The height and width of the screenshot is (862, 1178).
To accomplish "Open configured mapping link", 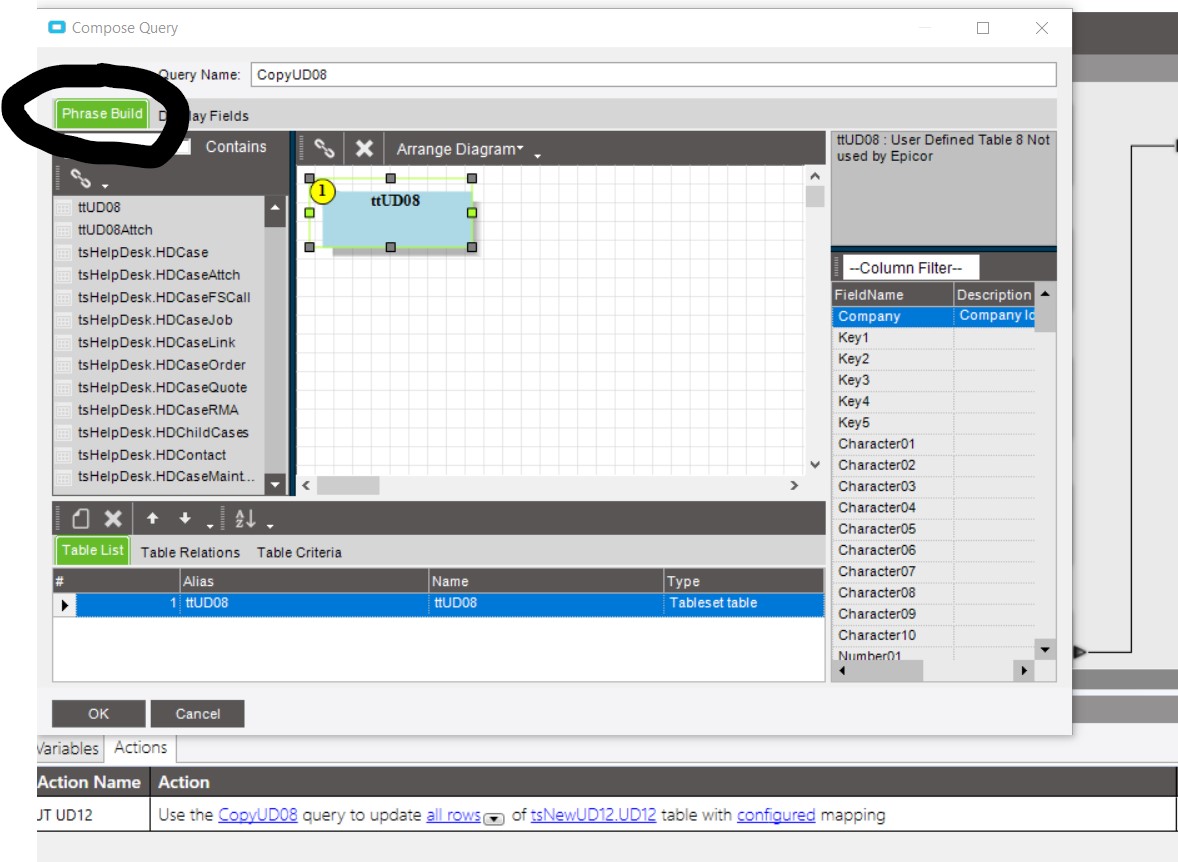I will pyautogui.click(x=775, y=815).
